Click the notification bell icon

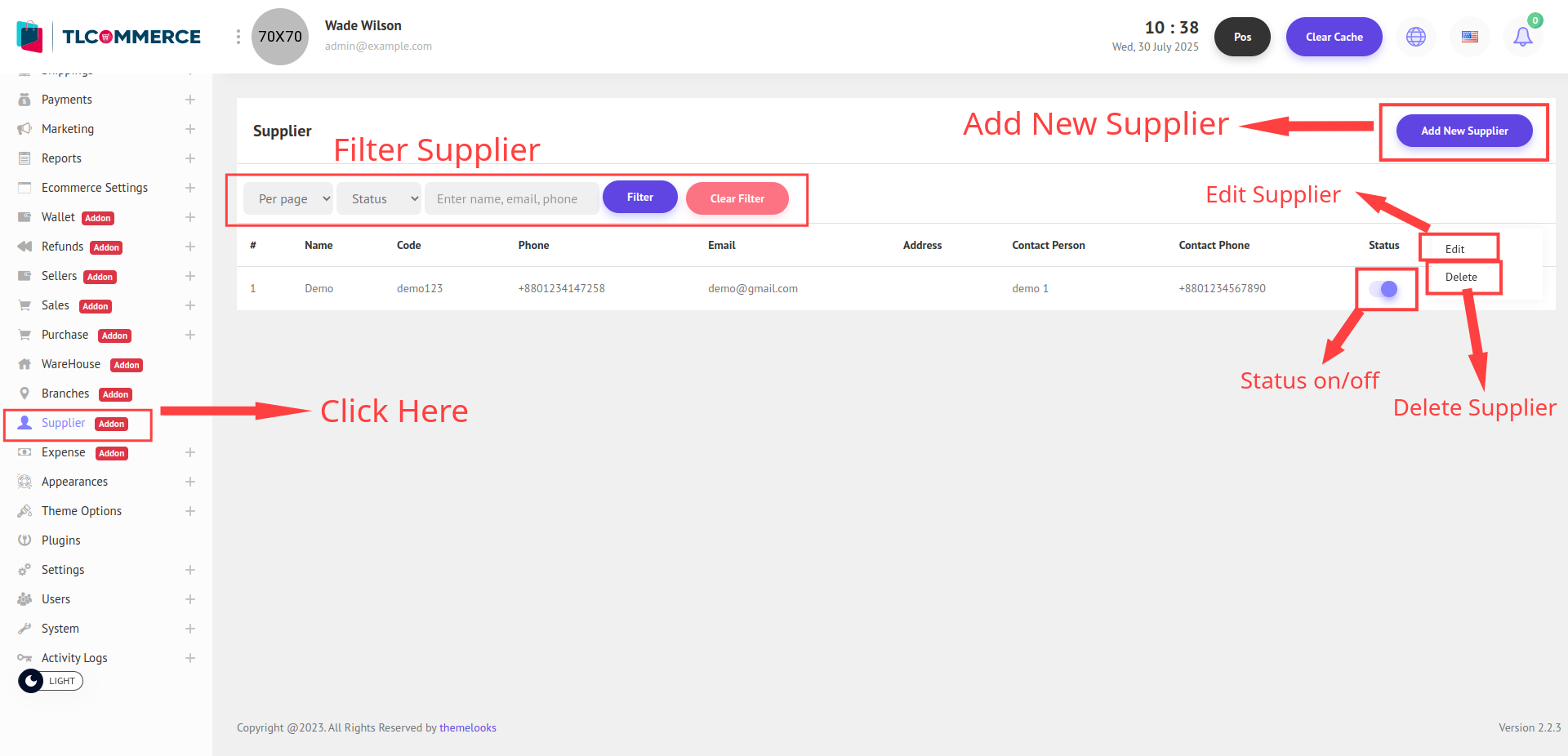pos(1522,37)
